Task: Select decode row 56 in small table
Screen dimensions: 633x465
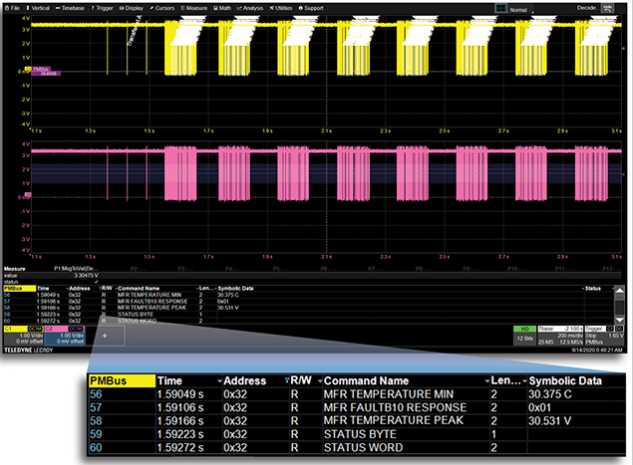Action: pos(307,295)
